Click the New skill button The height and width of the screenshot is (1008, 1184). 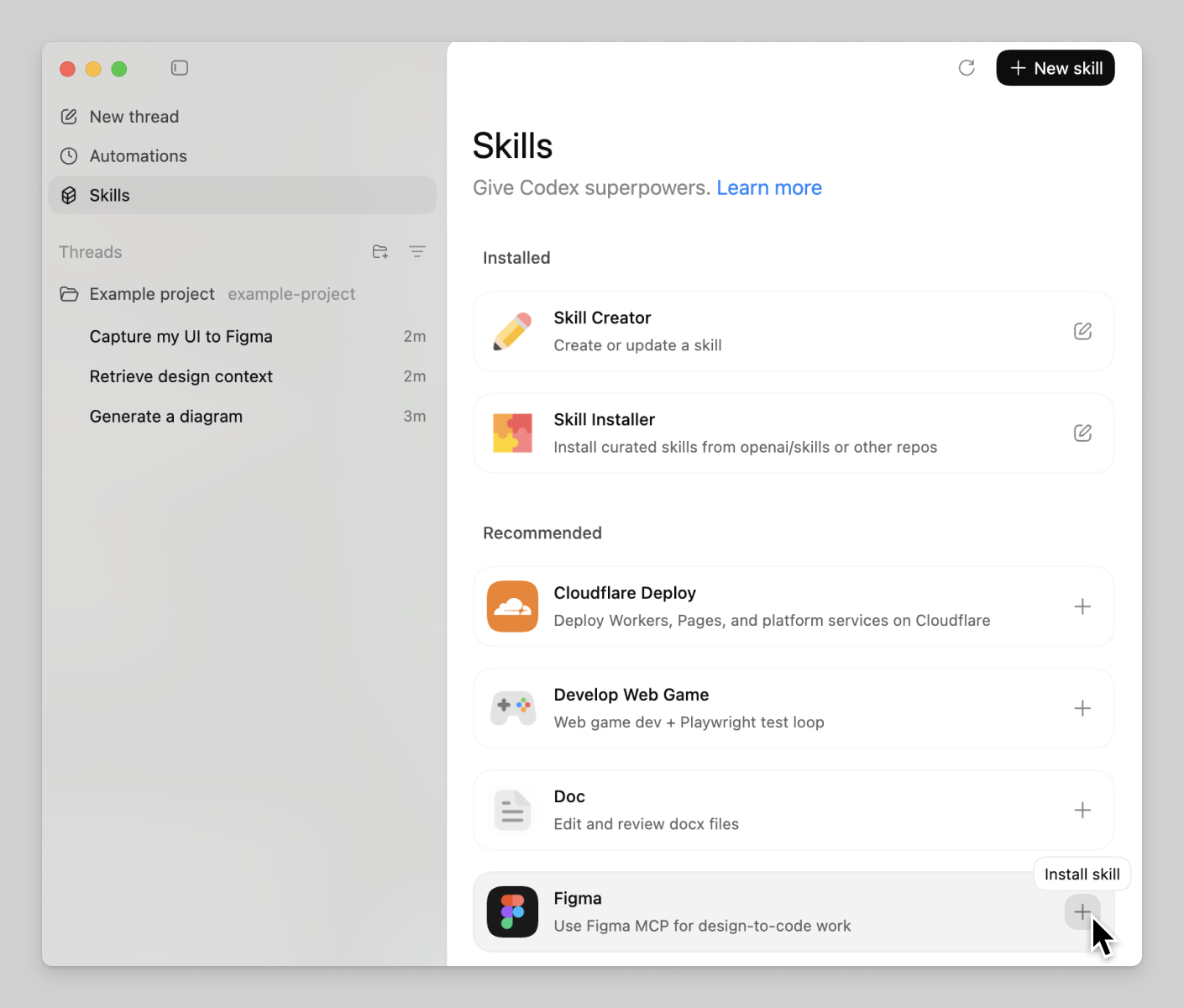(1055, 67)
